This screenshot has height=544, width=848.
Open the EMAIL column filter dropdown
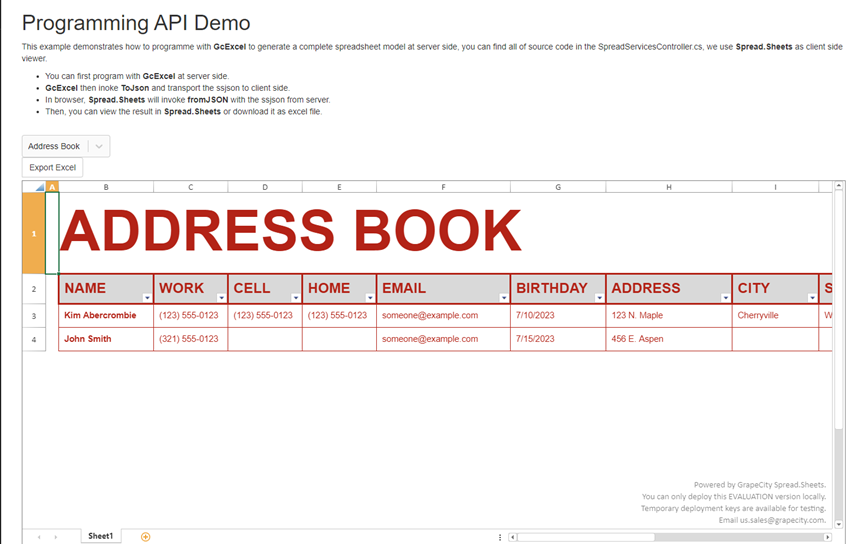tap(504, 298)
